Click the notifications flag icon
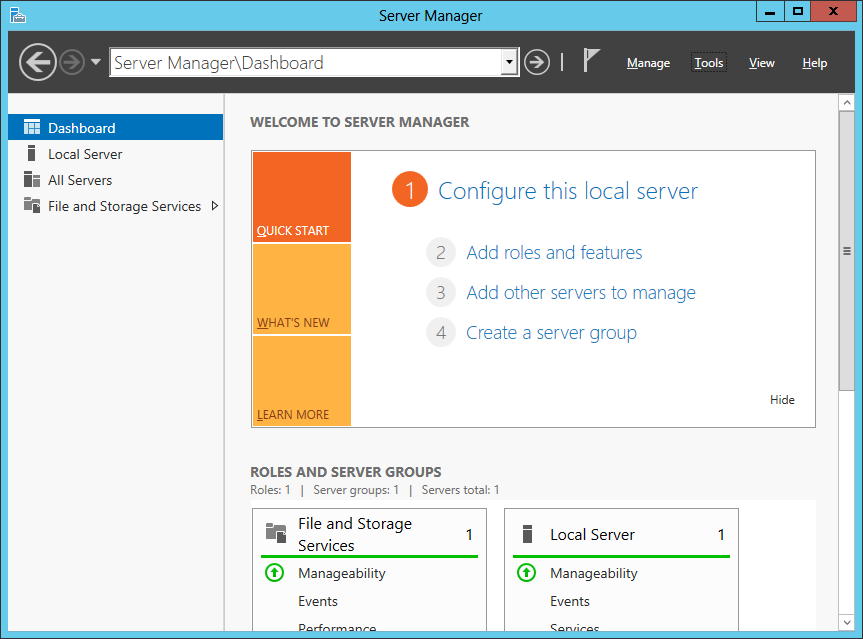The height and width of the screenshot is (639, 863). [x=591, y=61]
